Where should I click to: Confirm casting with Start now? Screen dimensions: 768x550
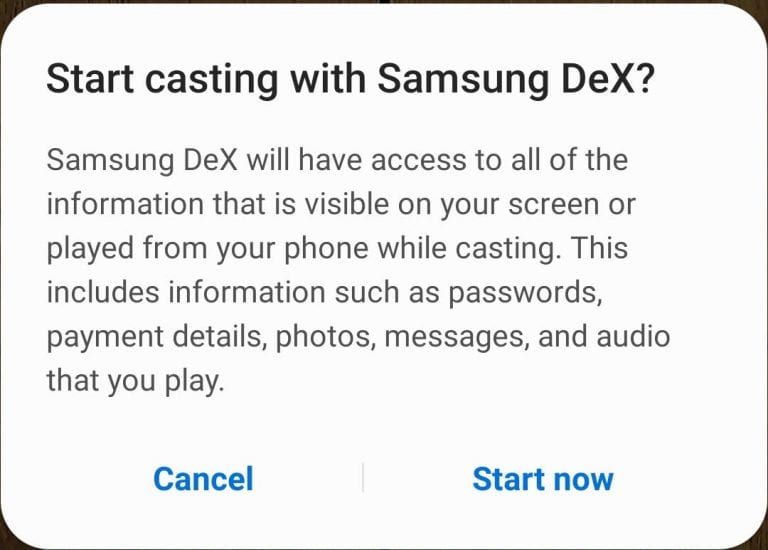pyautogui.click(x=543, y=478)
